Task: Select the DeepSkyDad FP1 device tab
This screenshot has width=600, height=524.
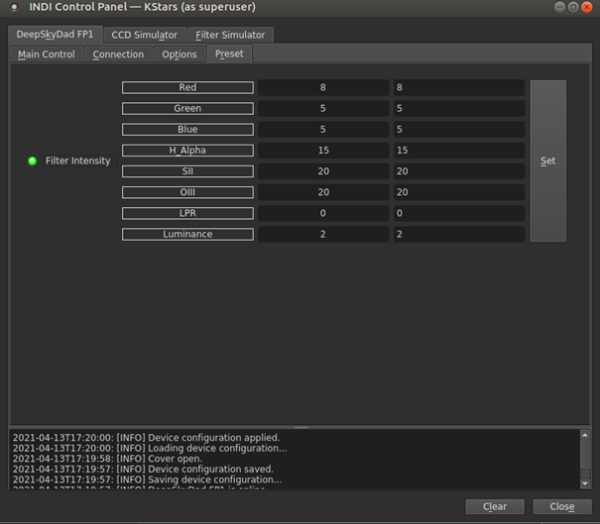Action: 54,35
